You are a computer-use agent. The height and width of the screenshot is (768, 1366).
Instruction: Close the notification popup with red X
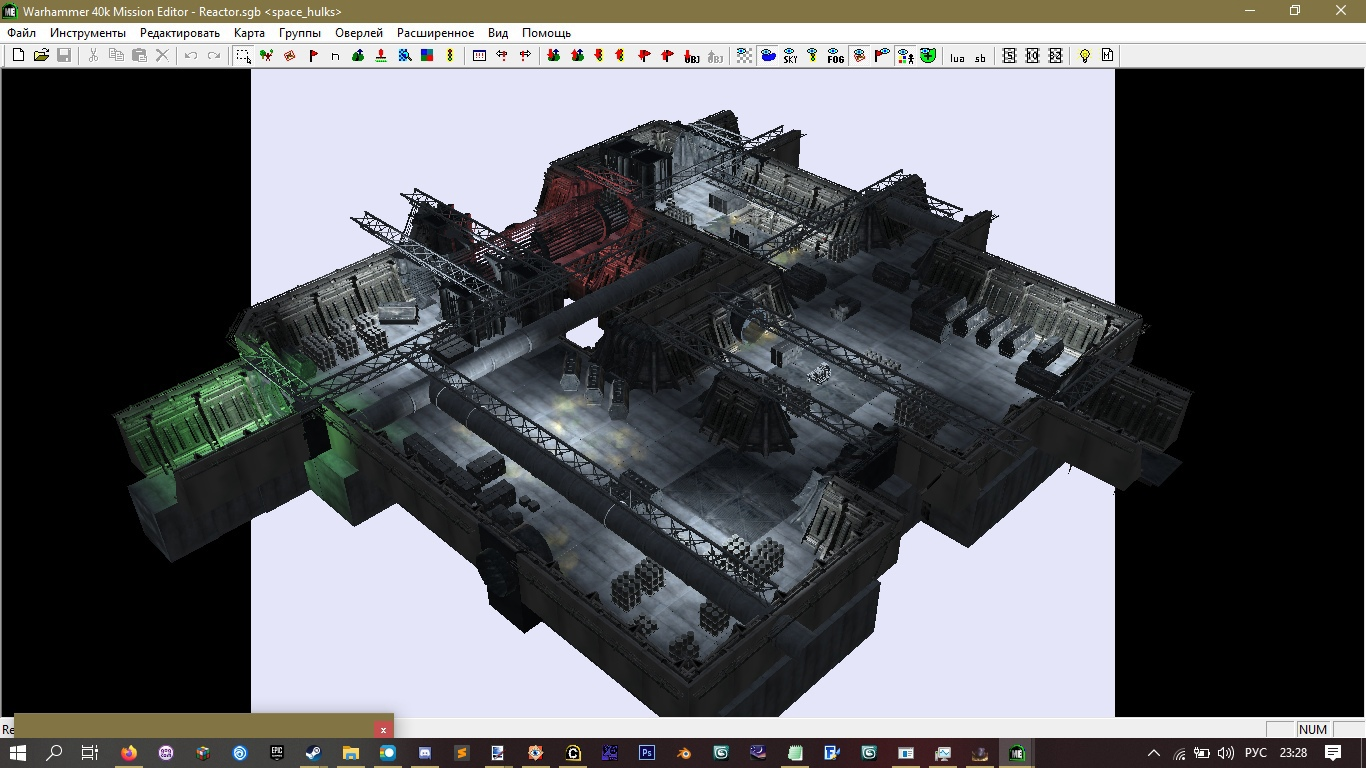383,730
